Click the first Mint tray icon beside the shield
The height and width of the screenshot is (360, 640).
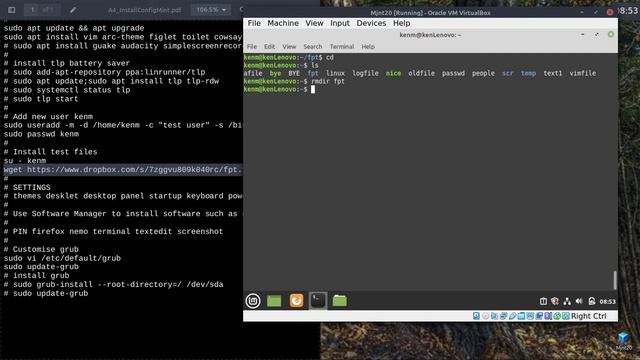click(x=543, y=301)
